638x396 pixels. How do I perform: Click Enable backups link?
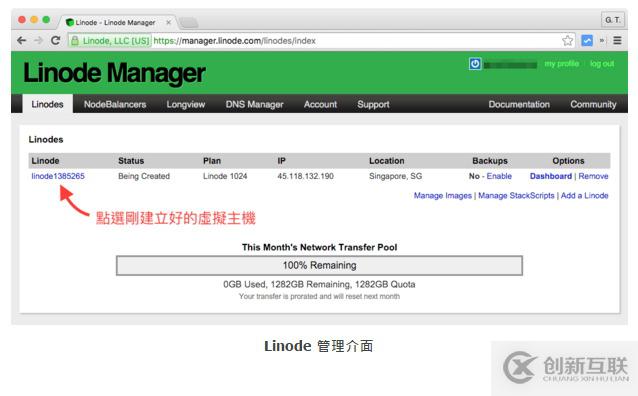(x=499, y=176)
